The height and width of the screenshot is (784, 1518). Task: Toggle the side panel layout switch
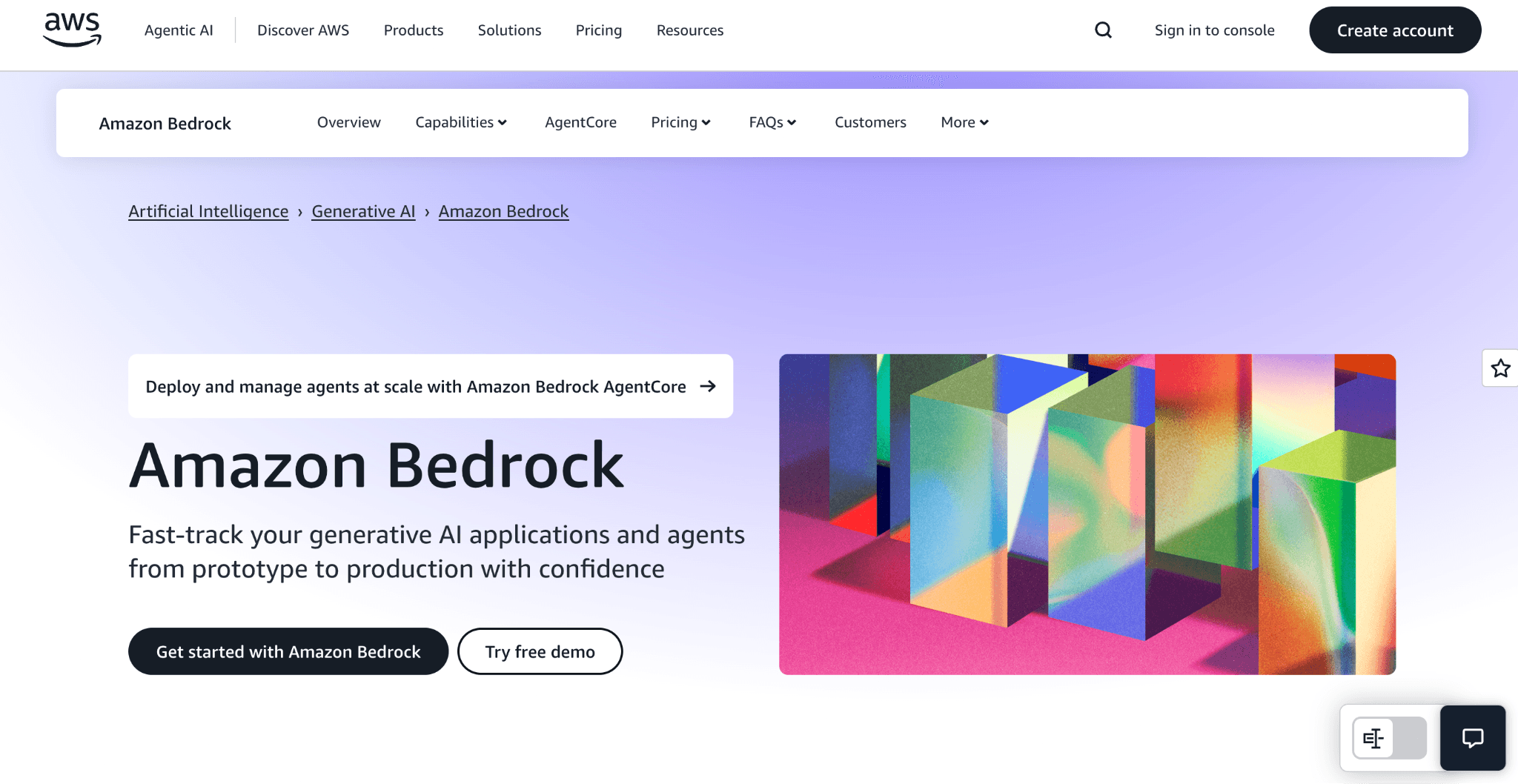(1389, 738)
